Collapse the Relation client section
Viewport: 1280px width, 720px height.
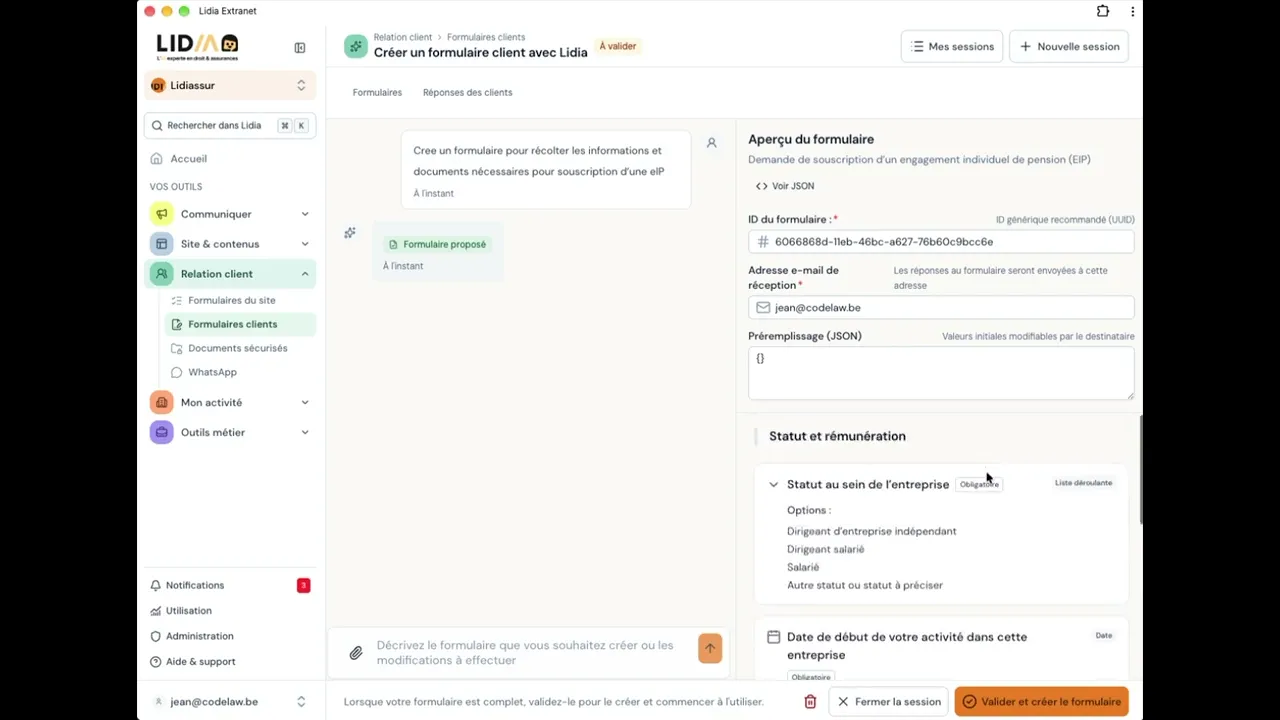click(x=305, y=274)
